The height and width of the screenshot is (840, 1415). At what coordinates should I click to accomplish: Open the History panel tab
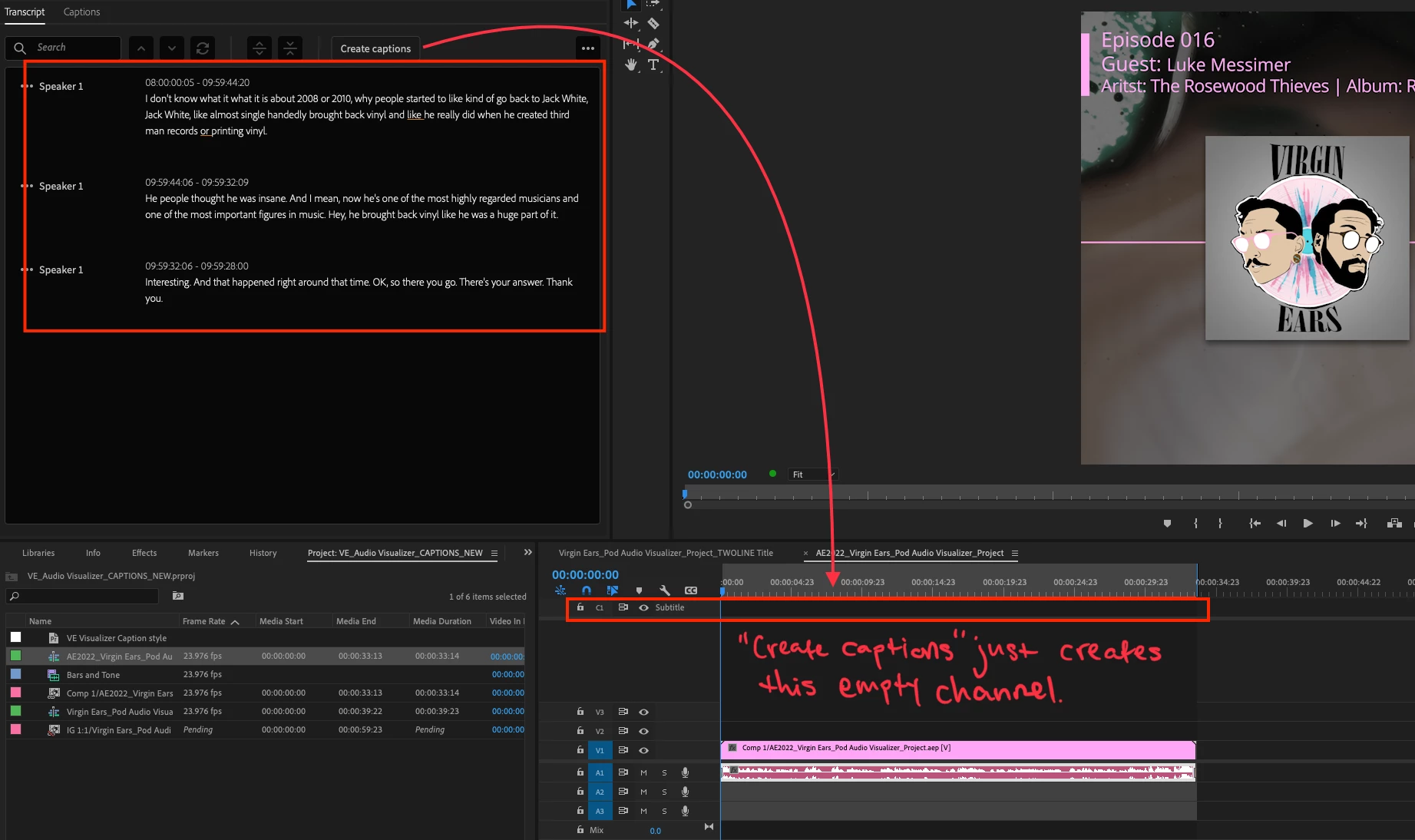(x=263, y=553)
